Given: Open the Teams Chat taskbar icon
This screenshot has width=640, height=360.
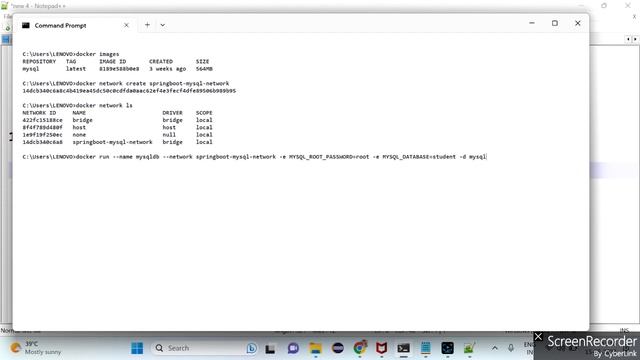Looking at the screenshot, I should (293, 348).
